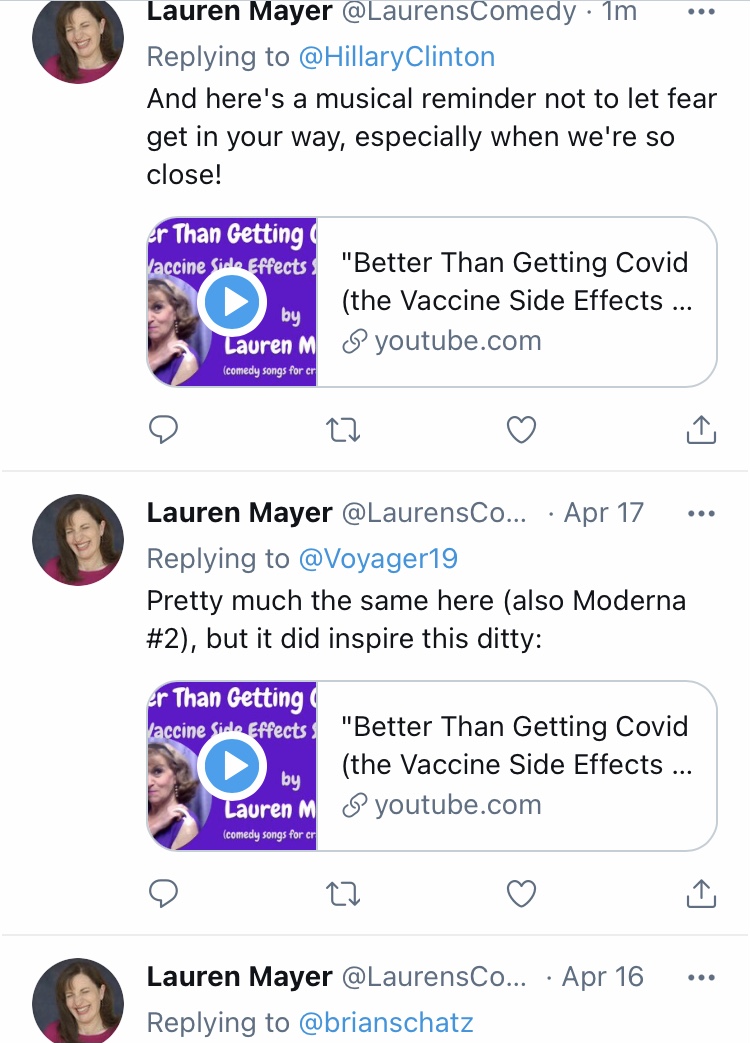Retweet the Apr 17 Moderna tweet
The height and width of the screenshot is (1043, 750).
[x=344, y=894]
